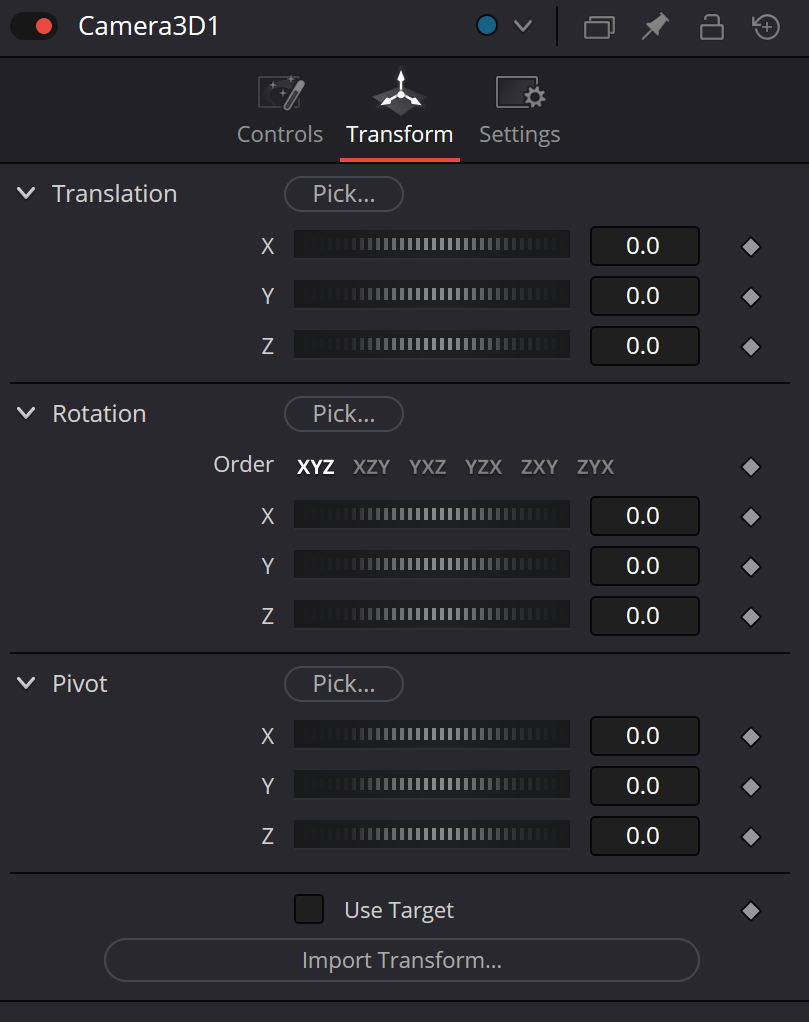Viewport: 809px width, 1022px height.
Task: Click the Import Transform button
Action: [x=402, y=960]
